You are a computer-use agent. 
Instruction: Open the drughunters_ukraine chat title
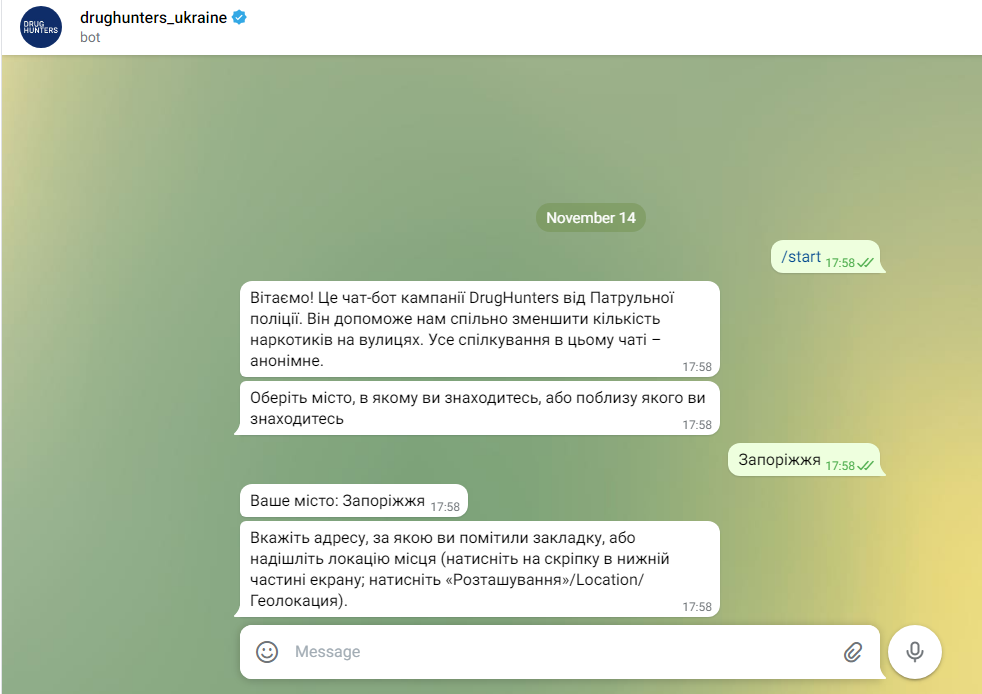(x=153, y=18)
